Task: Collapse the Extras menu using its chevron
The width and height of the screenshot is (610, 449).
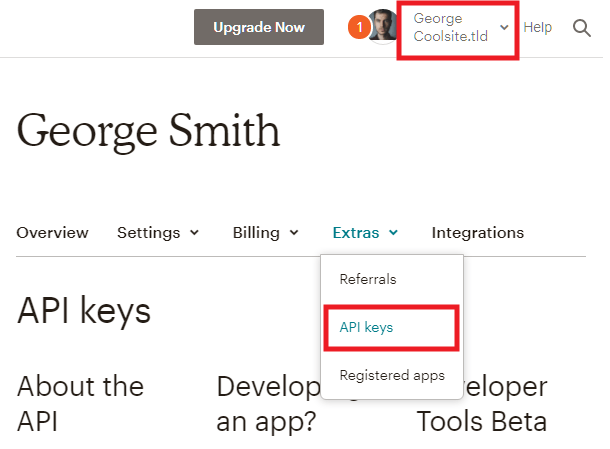Action: point(394,233)
